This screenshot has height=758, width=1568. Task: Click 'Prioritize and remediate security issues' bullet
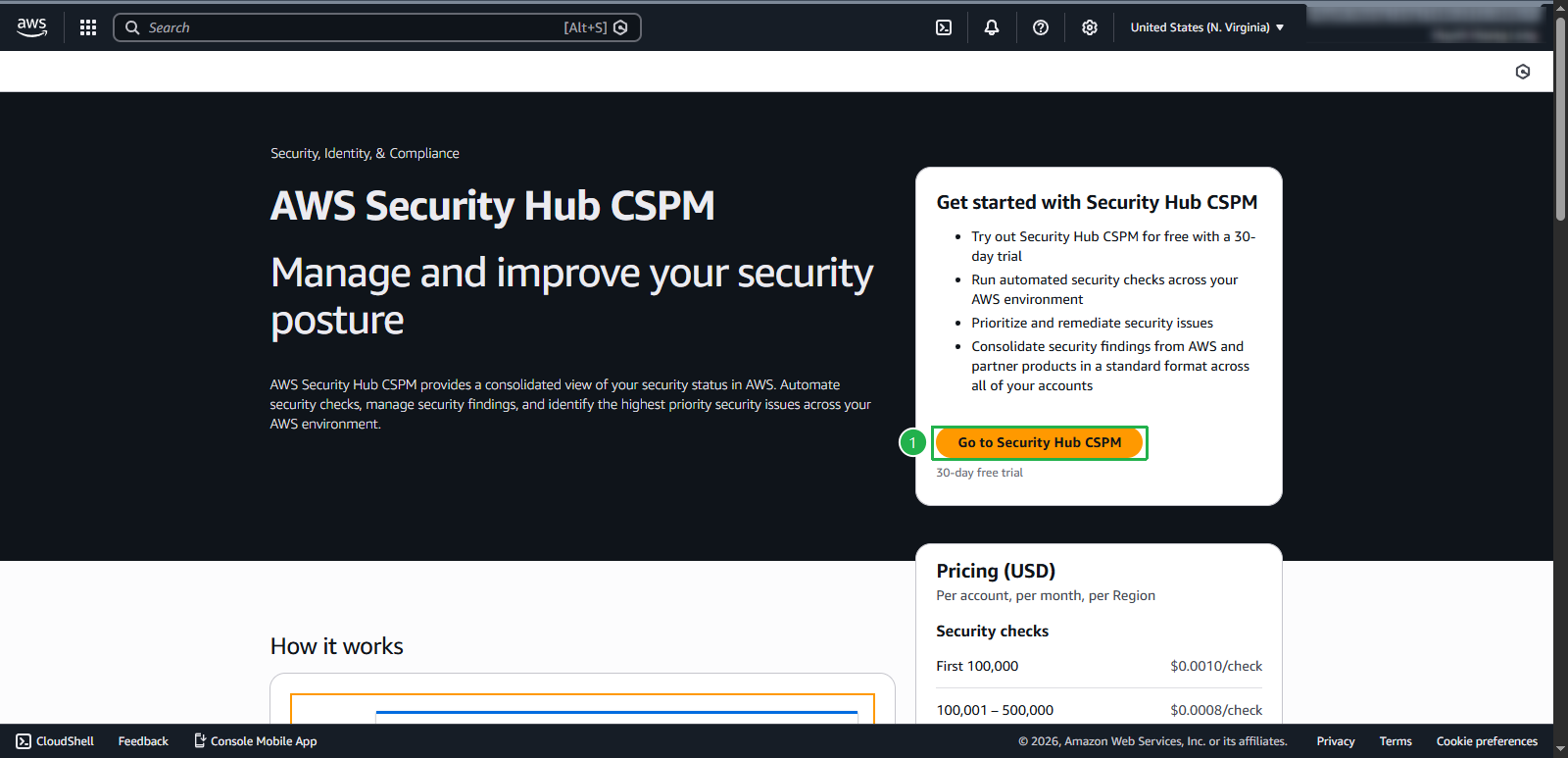point(1092,323)
